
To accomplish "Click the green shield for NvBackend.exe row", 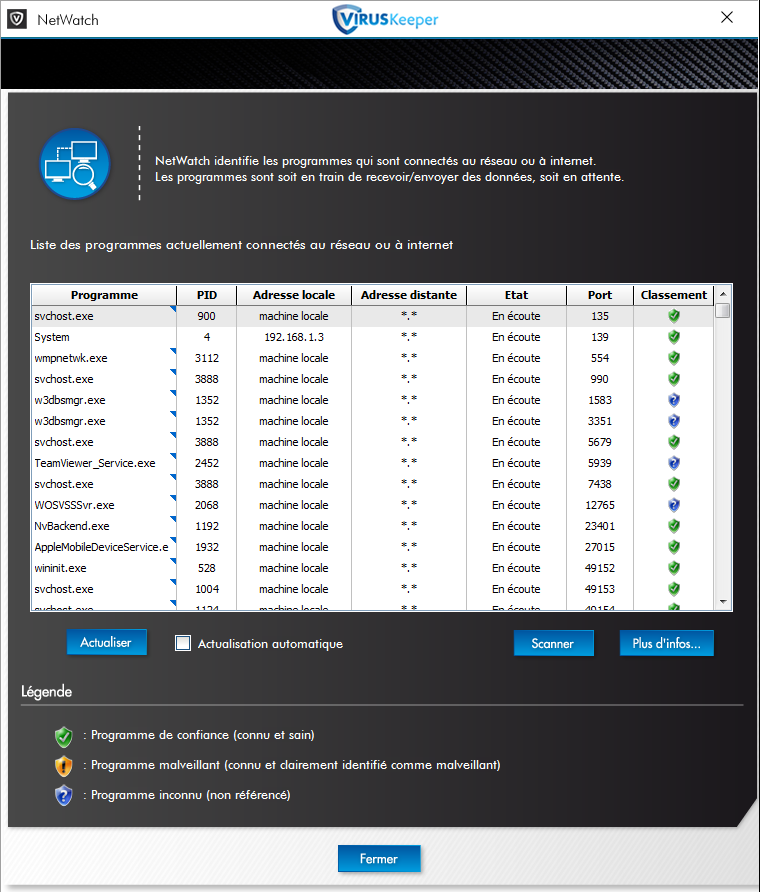I will [674, 526].
